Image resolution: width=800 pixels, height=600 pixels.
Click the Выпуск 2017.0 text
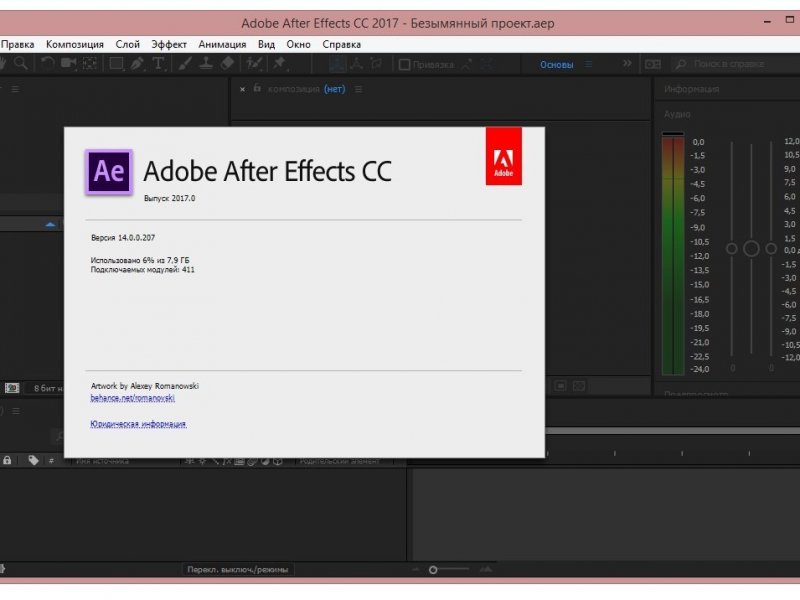pos(169,198)
